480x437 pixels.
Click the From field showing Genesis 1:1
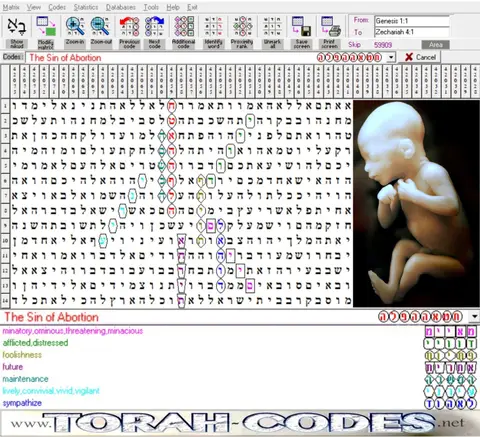tap(412, 21)
